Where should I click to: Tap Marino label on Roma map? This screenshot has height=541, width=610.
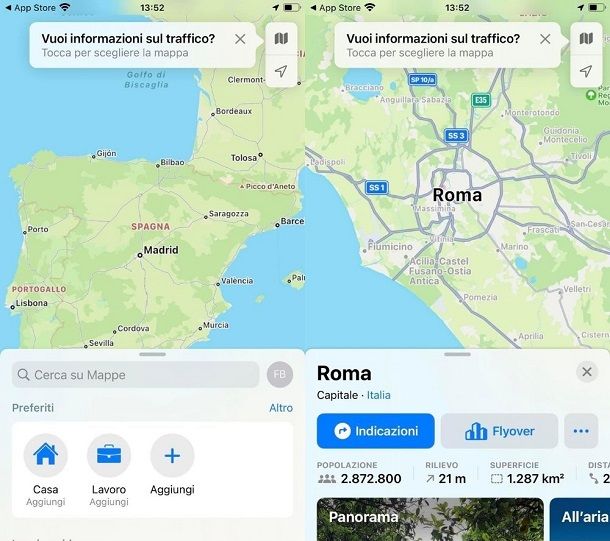514,247
